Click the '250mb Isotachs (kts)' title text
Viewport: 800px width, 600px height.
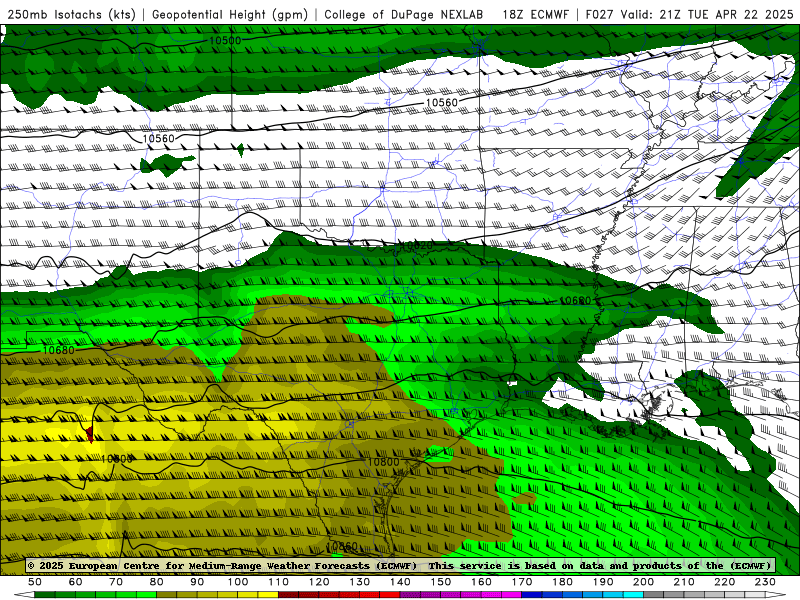72,14
